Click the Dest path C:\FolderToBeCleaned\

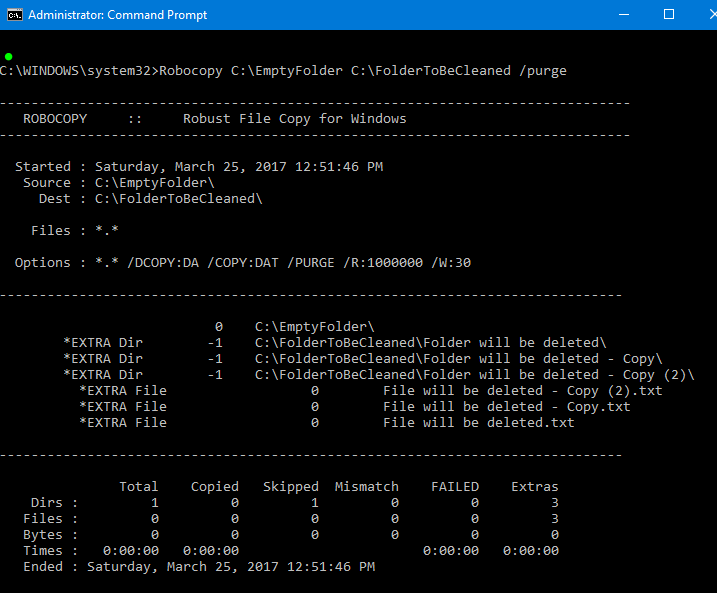pyautogui.click(x=178, y=199)
